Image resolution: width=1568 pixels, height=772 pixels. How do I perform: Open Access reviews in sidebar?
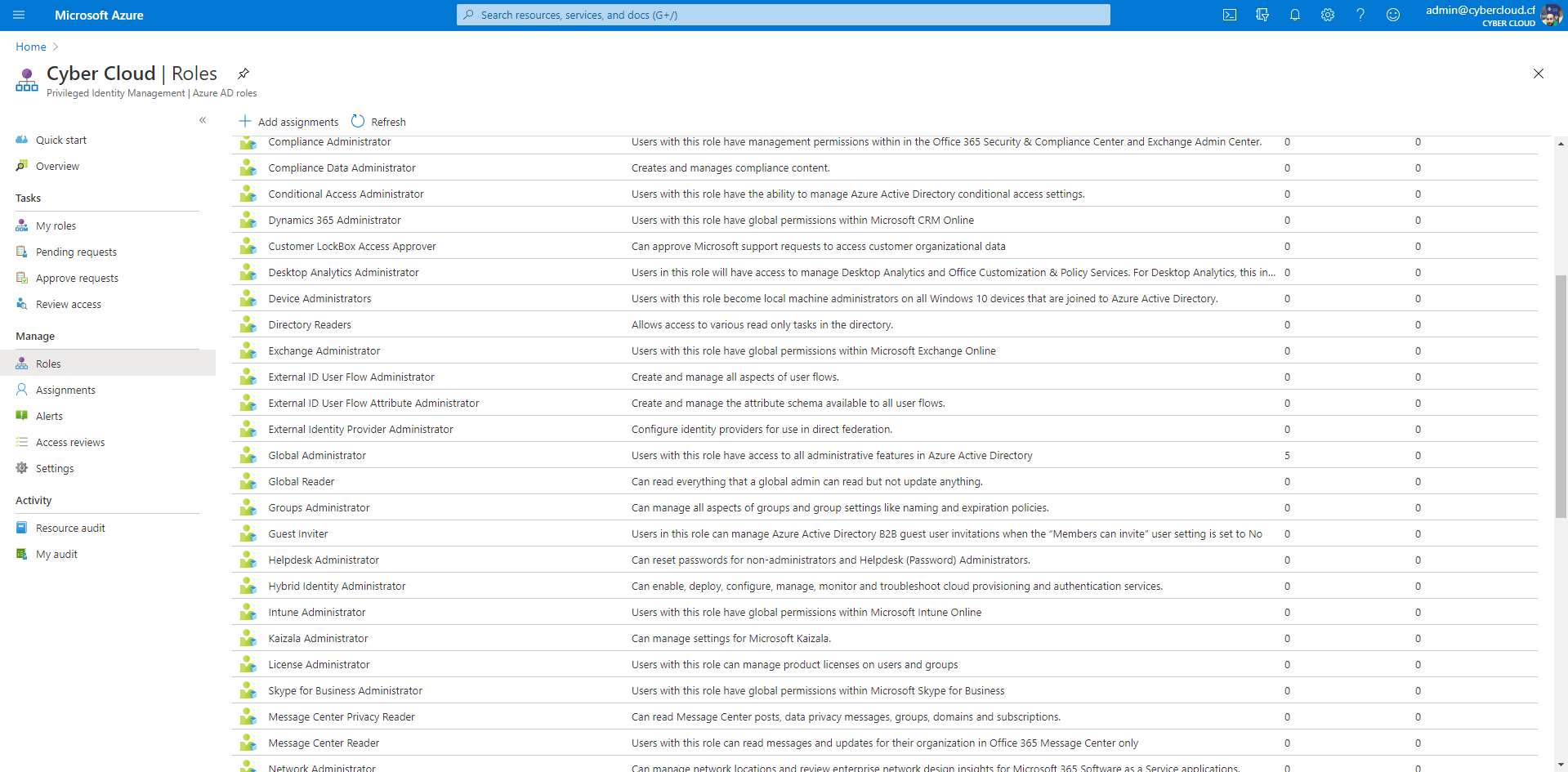(70, 442)
